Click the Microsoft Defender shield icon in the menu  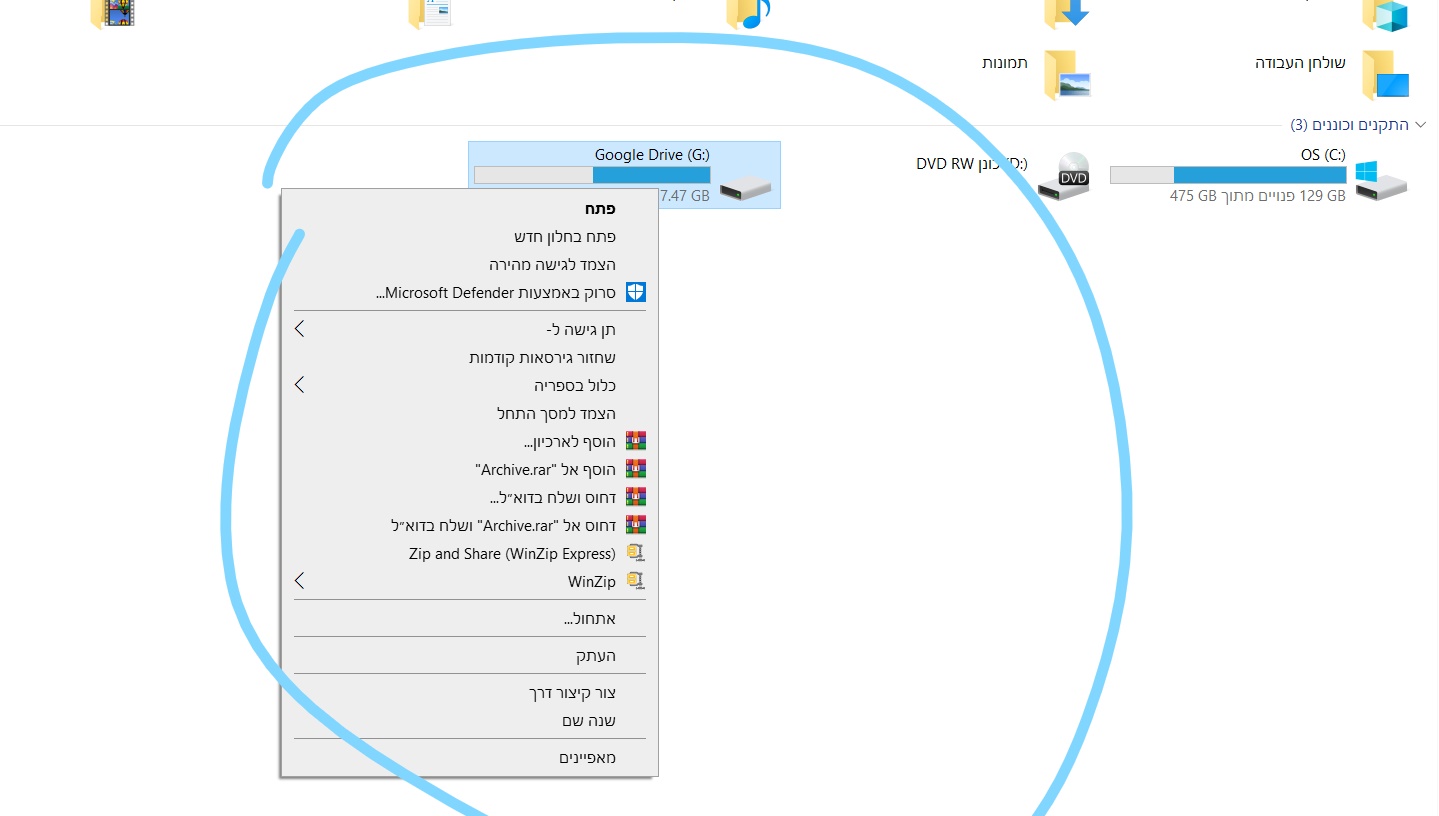(x=636, y=293)
